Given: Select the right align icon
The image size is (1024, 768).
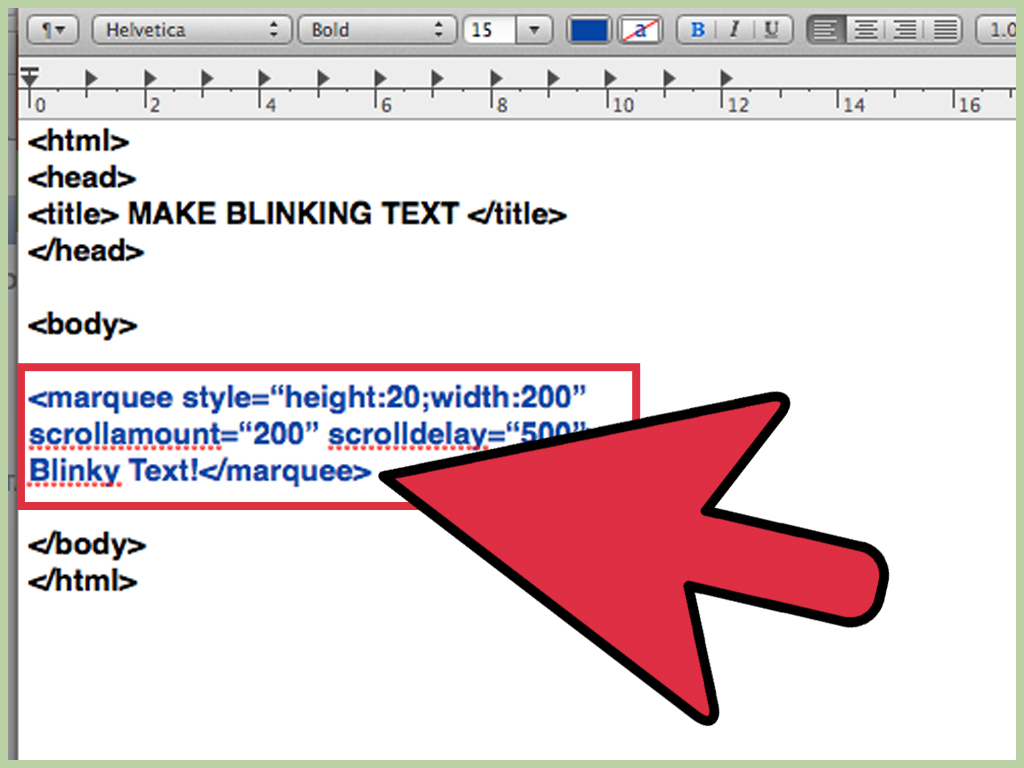Looking at the screenshot, I should tap(905, 29).
